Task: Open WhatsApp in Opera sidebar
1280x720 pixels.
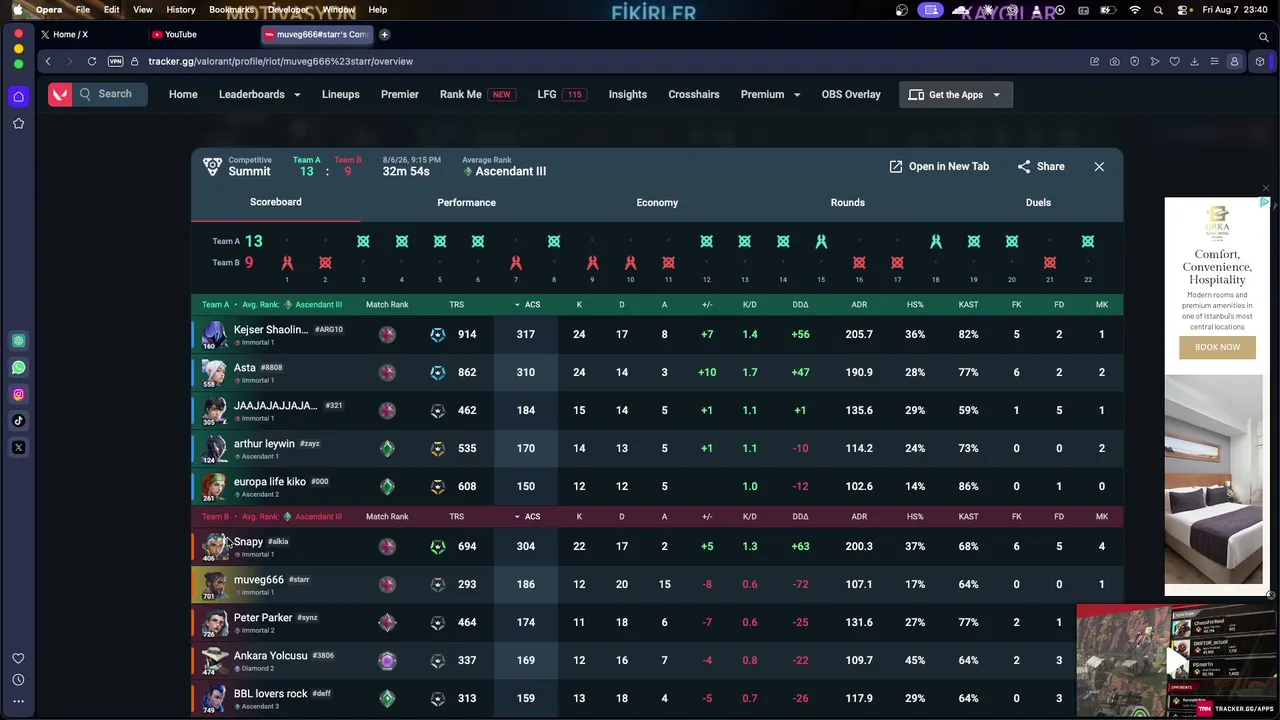Action: [18, 368]
